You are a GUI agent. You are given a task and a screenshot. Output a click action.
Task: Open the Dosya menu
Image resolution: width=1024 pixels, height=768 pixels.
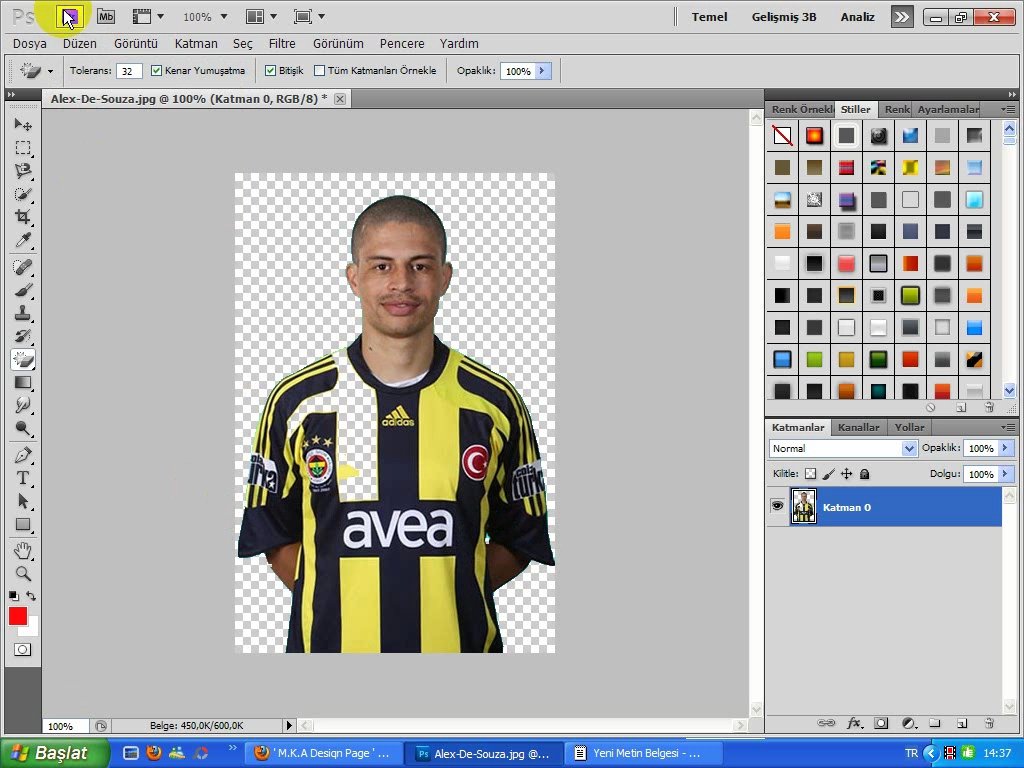(x=29, y=44)
